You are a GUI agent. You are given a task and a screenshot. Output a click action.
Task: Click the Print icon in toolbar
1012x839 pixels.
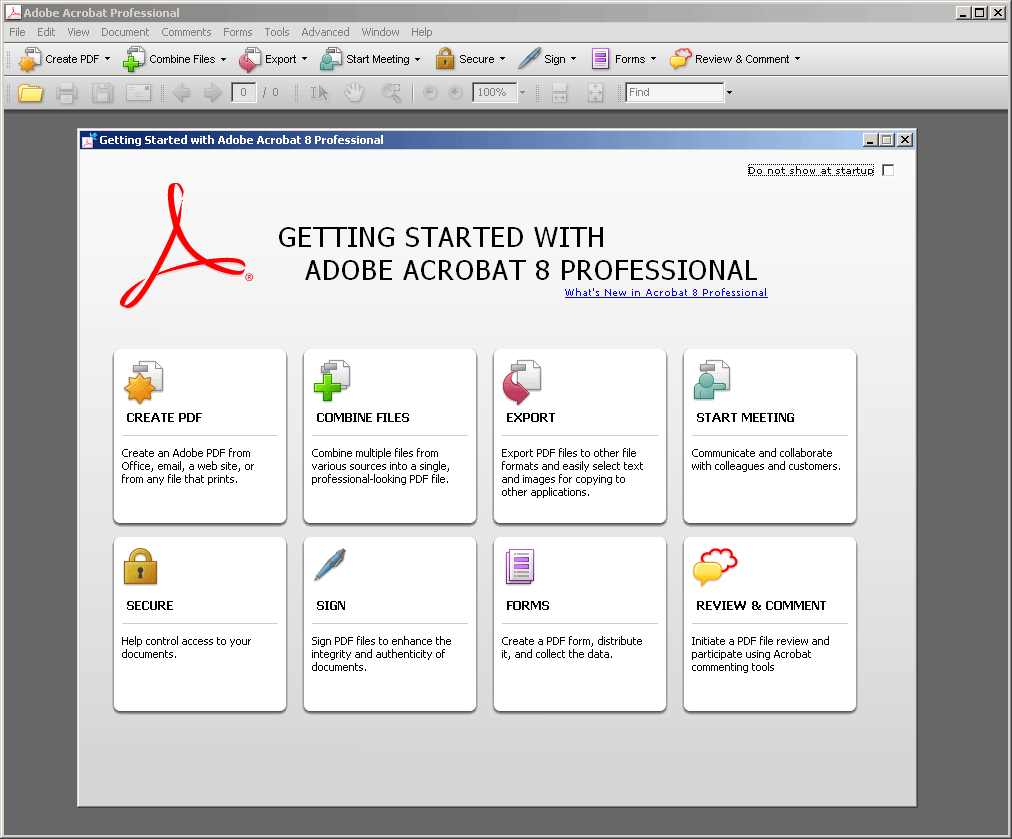66,93
